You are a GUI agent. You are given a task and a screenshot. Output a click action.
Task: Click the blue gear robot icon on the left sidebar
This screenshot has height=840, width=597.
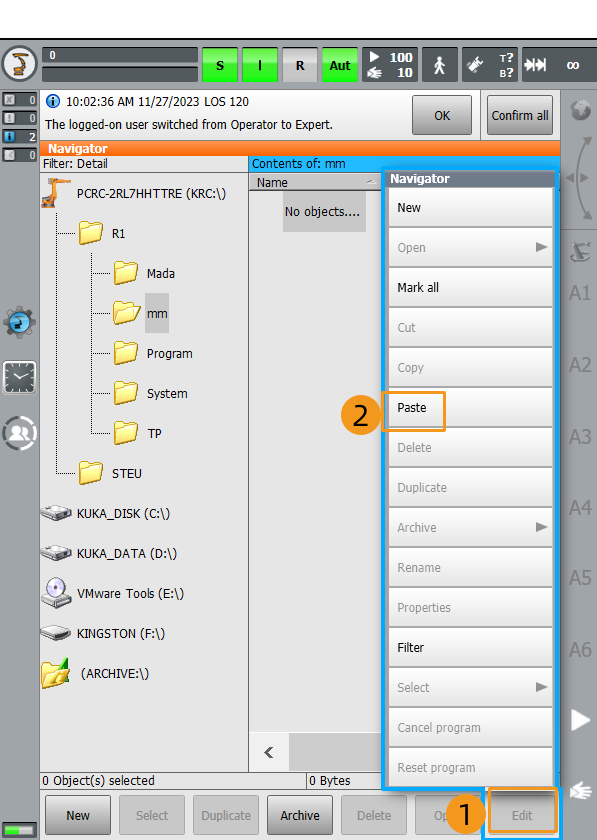(20, 323)
